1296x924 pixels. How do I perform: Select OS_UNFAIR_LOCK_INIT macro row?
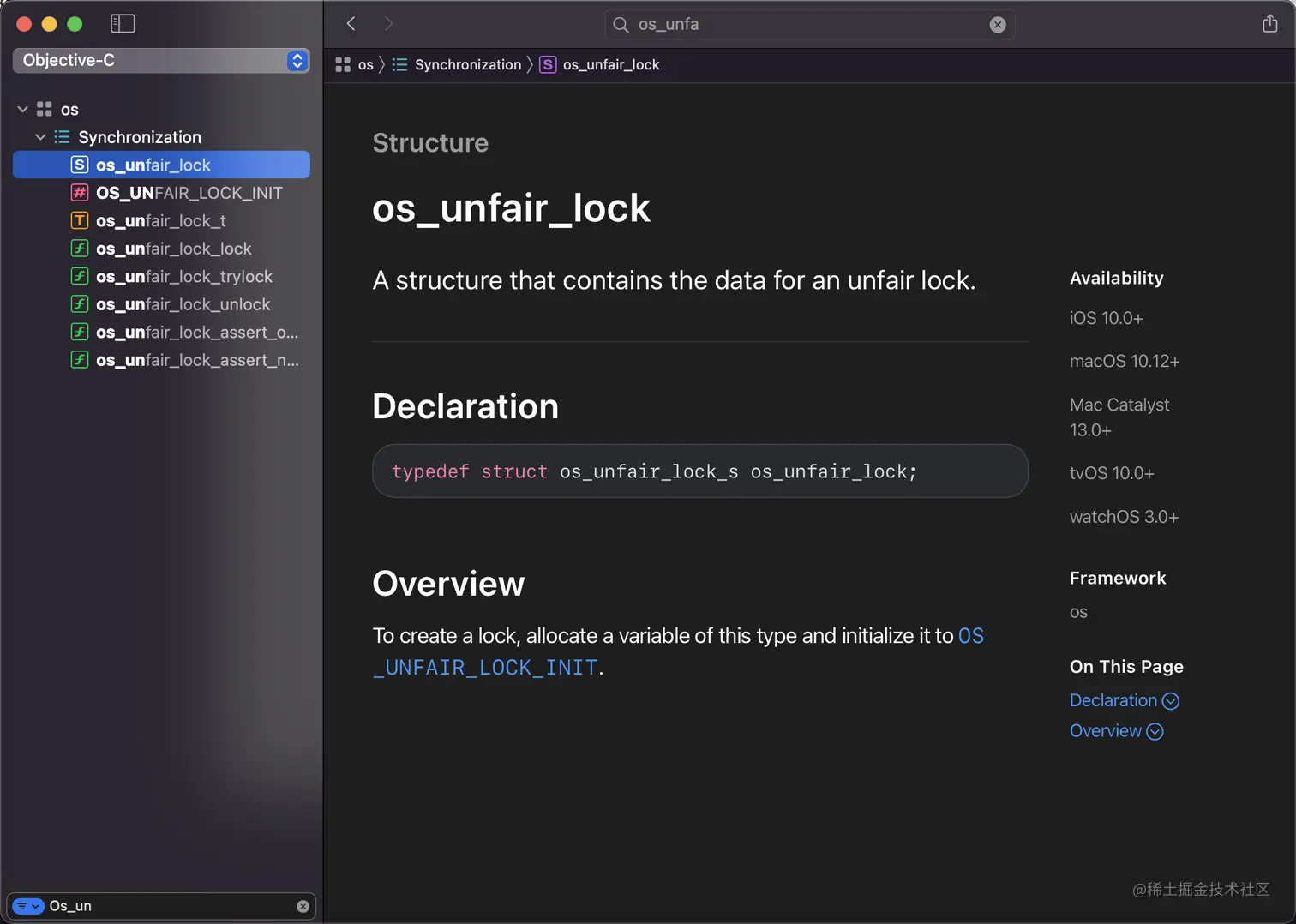click(x=161, y=193)
